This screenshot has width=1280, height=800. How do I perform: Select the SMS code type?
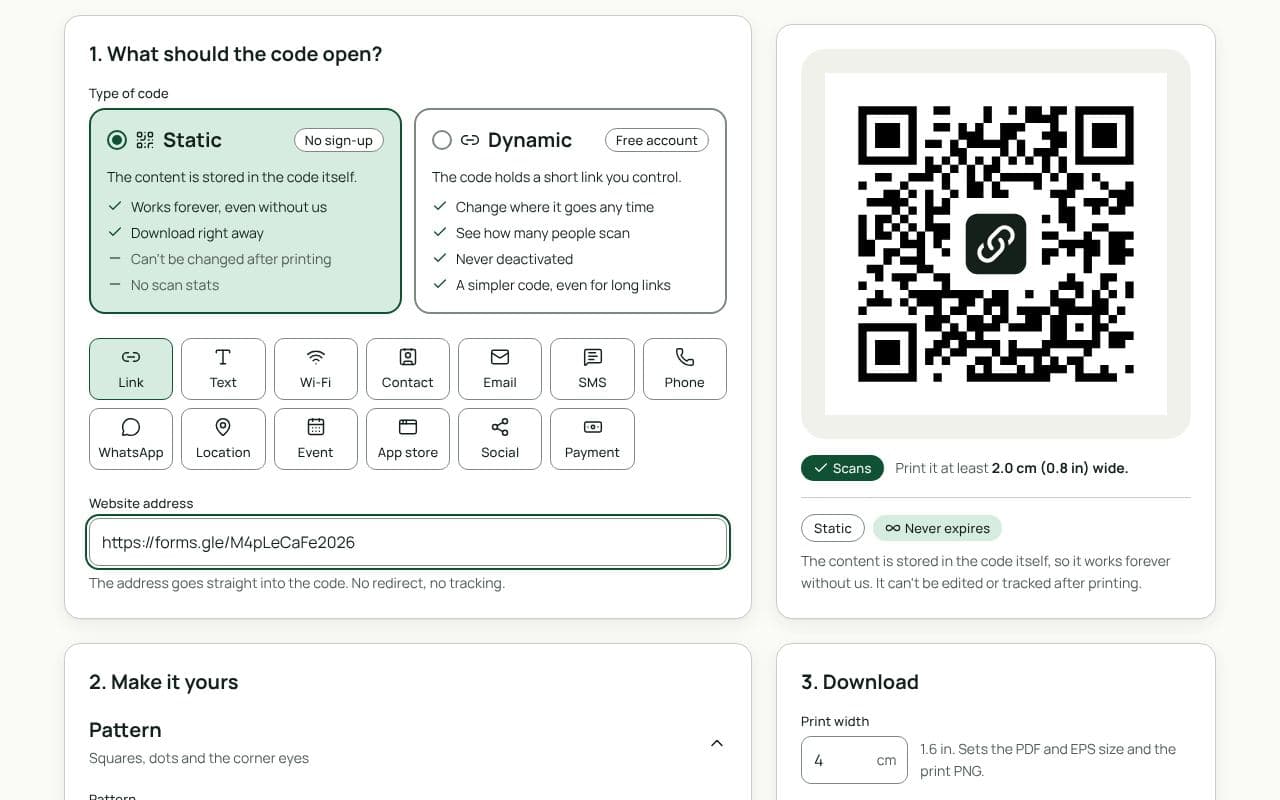coord(592,369)
